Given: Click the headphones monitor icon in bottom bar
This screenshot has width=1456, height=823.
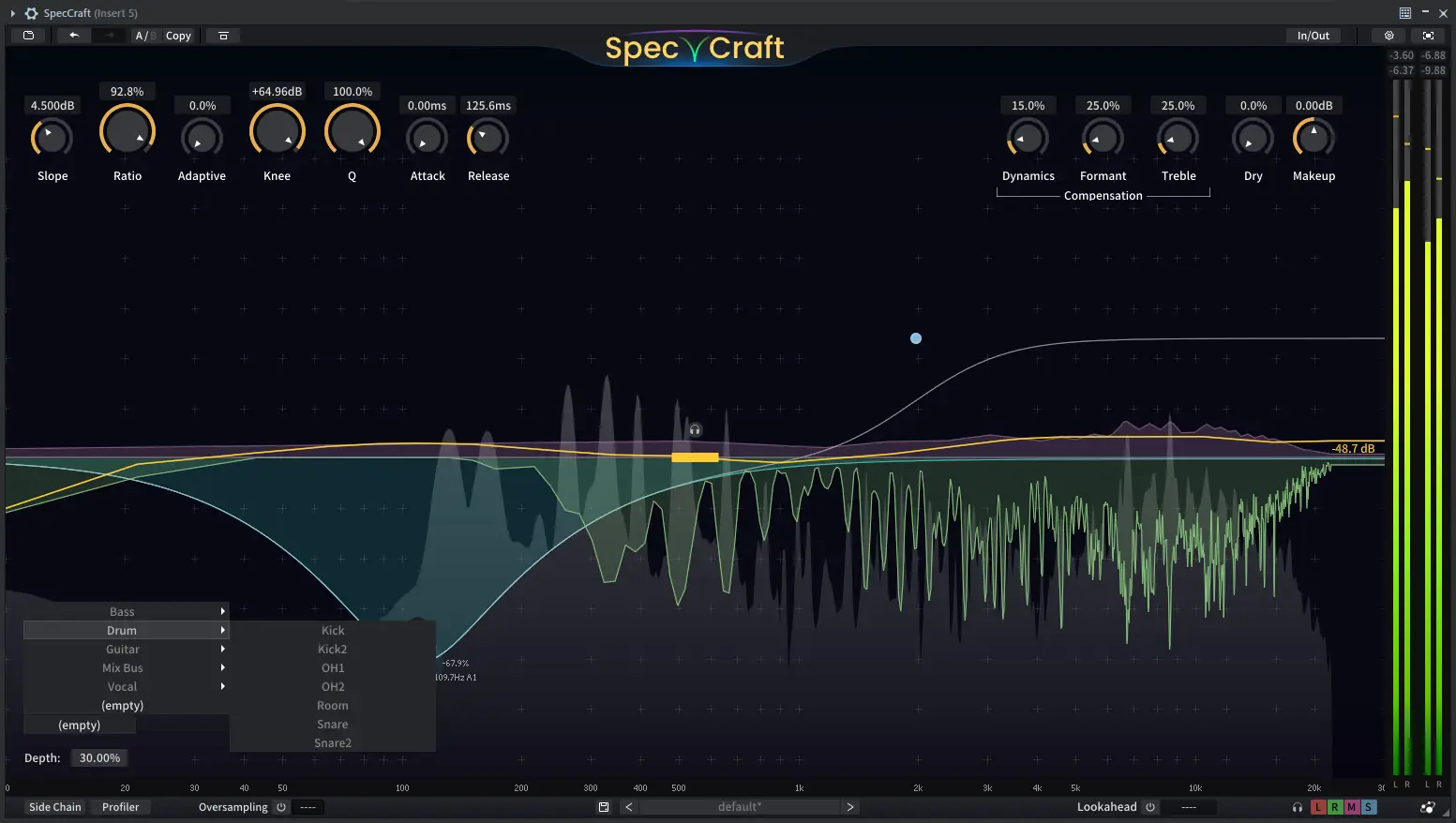Looking at the screenshot, I should [x=1298, y=807].
